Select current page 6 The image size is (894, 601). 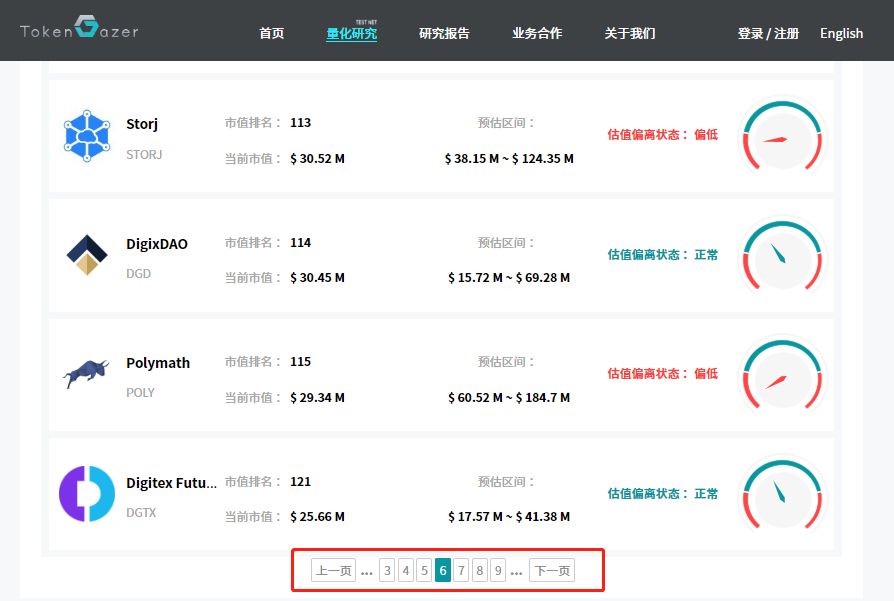(x=443, y=570)
